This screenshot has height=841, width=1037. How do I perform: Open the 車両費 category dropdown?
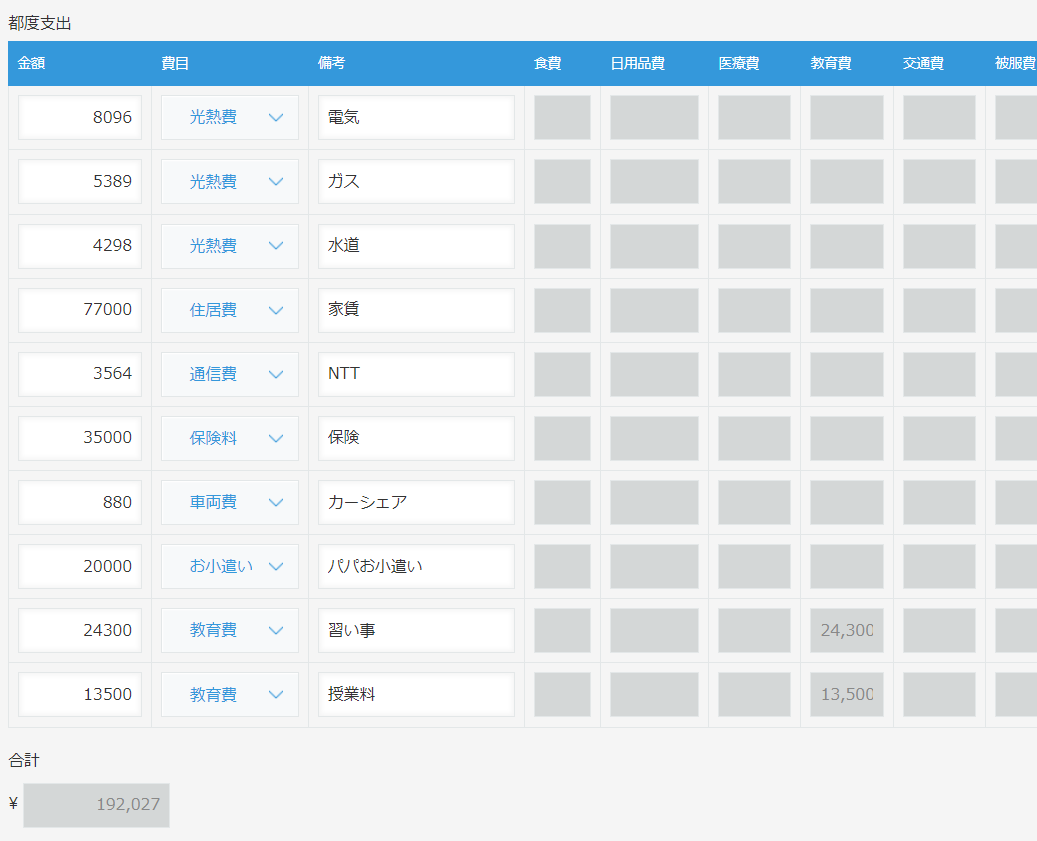pyautogui.click(x=229, y=502)
